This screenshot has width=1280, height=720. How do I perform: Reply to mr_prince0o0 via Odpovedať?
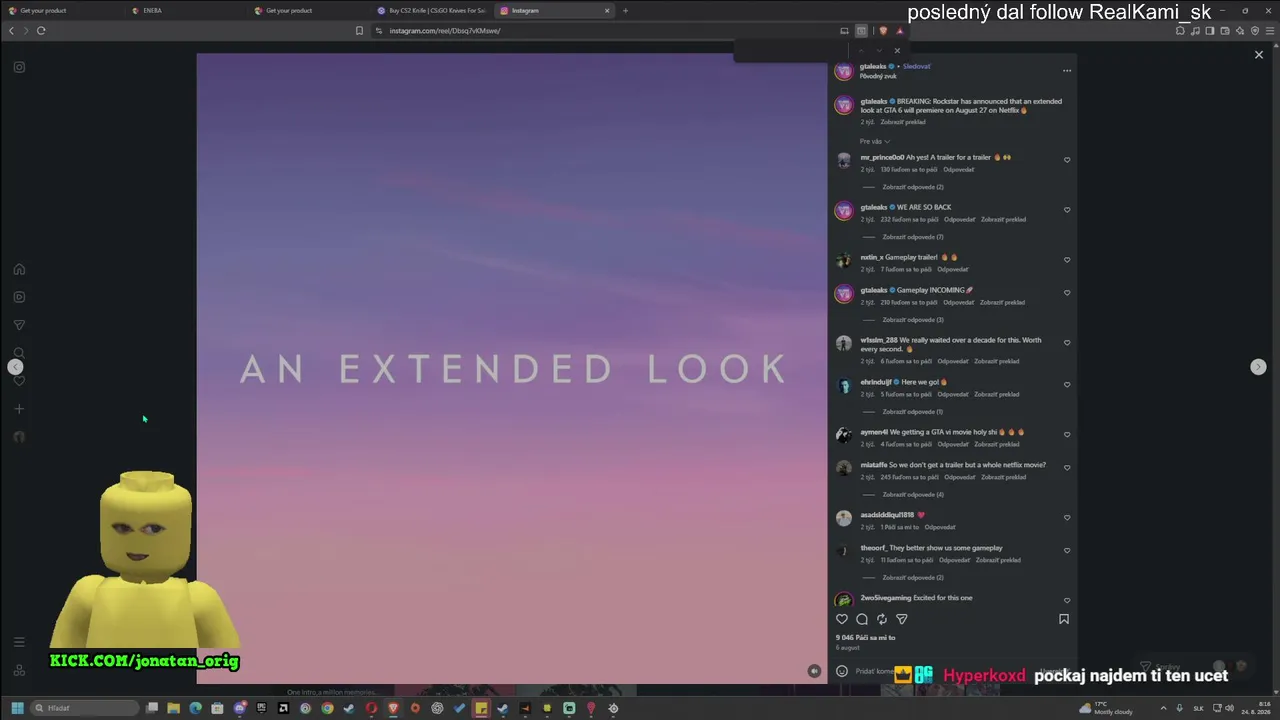[x=959, y=170]
